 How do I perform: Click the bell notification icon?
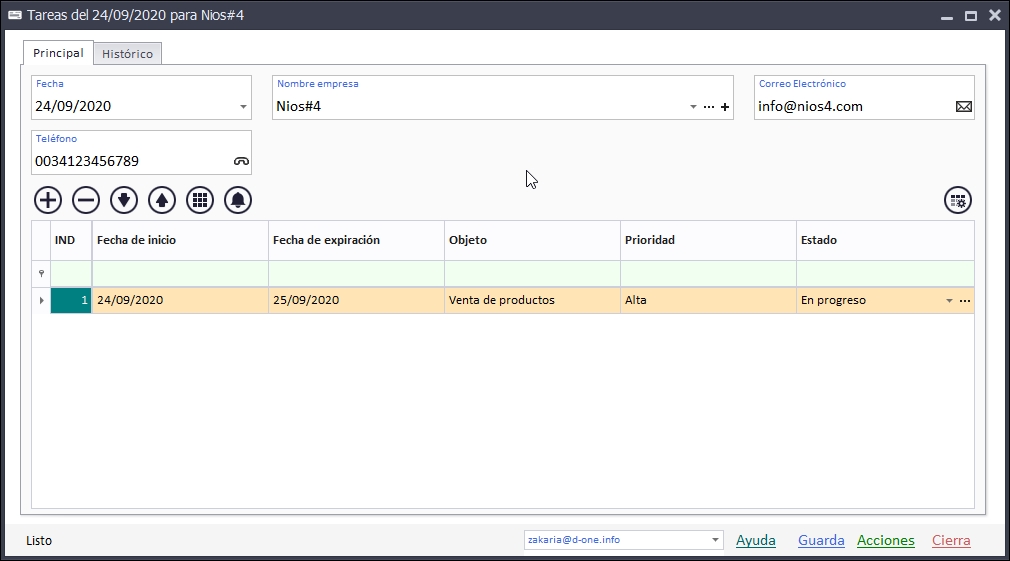click(x=238, y=200)
